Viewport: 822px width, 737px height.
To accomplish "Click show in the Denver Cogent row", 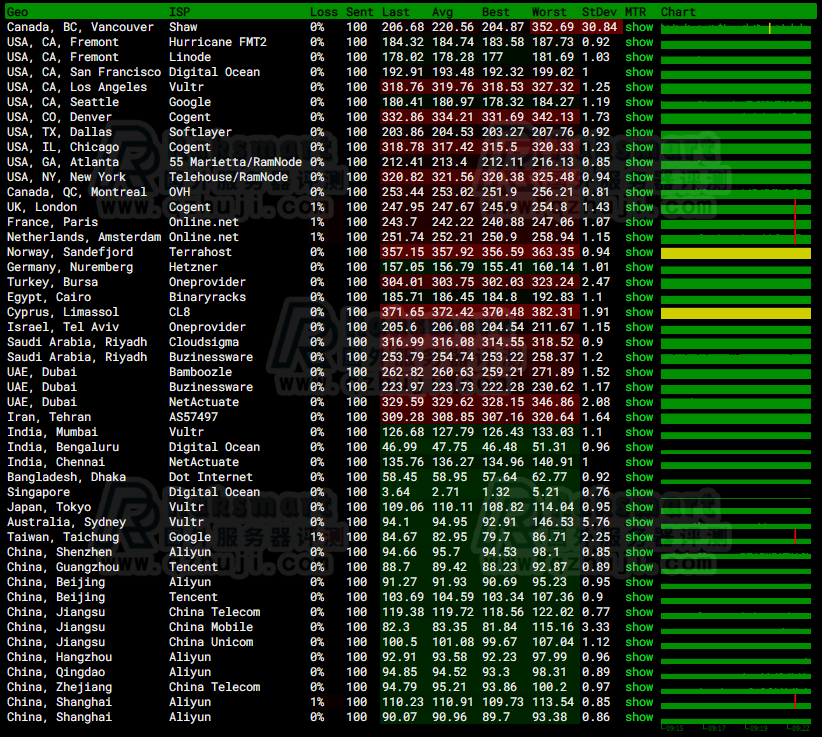I will (x=639, y=117).
